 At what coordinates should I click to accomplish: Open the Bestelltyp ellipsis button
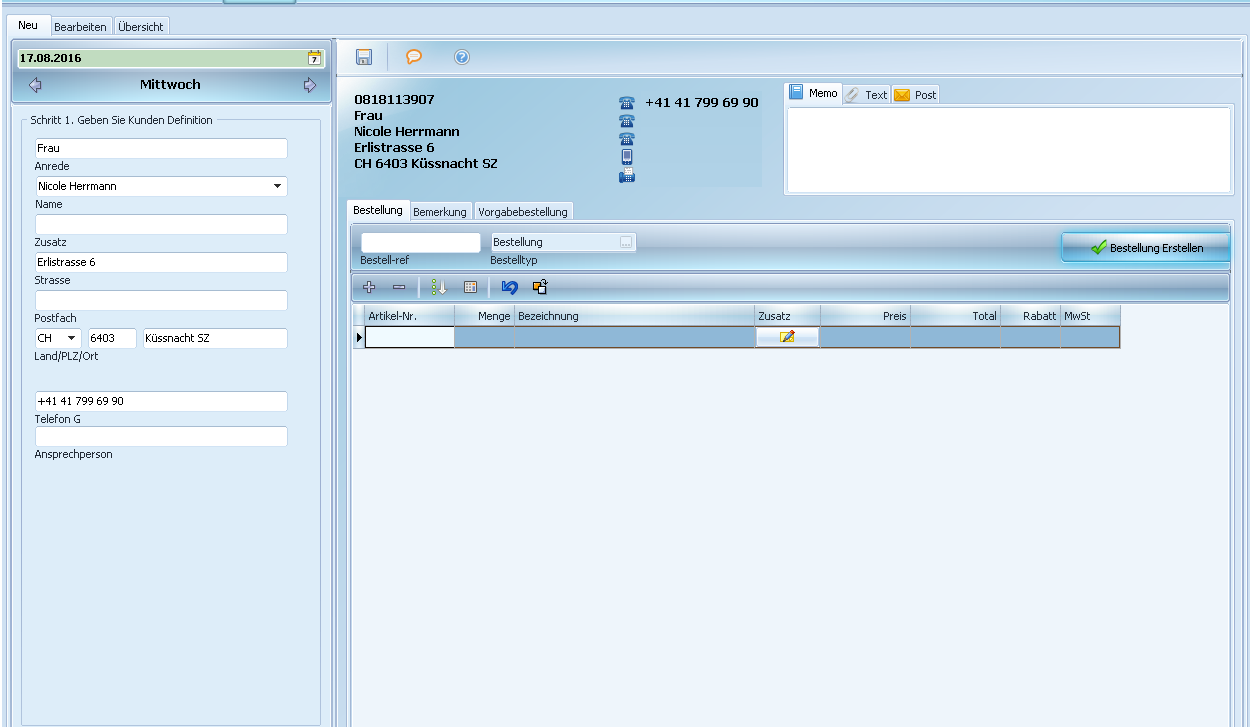click(626, 242)
